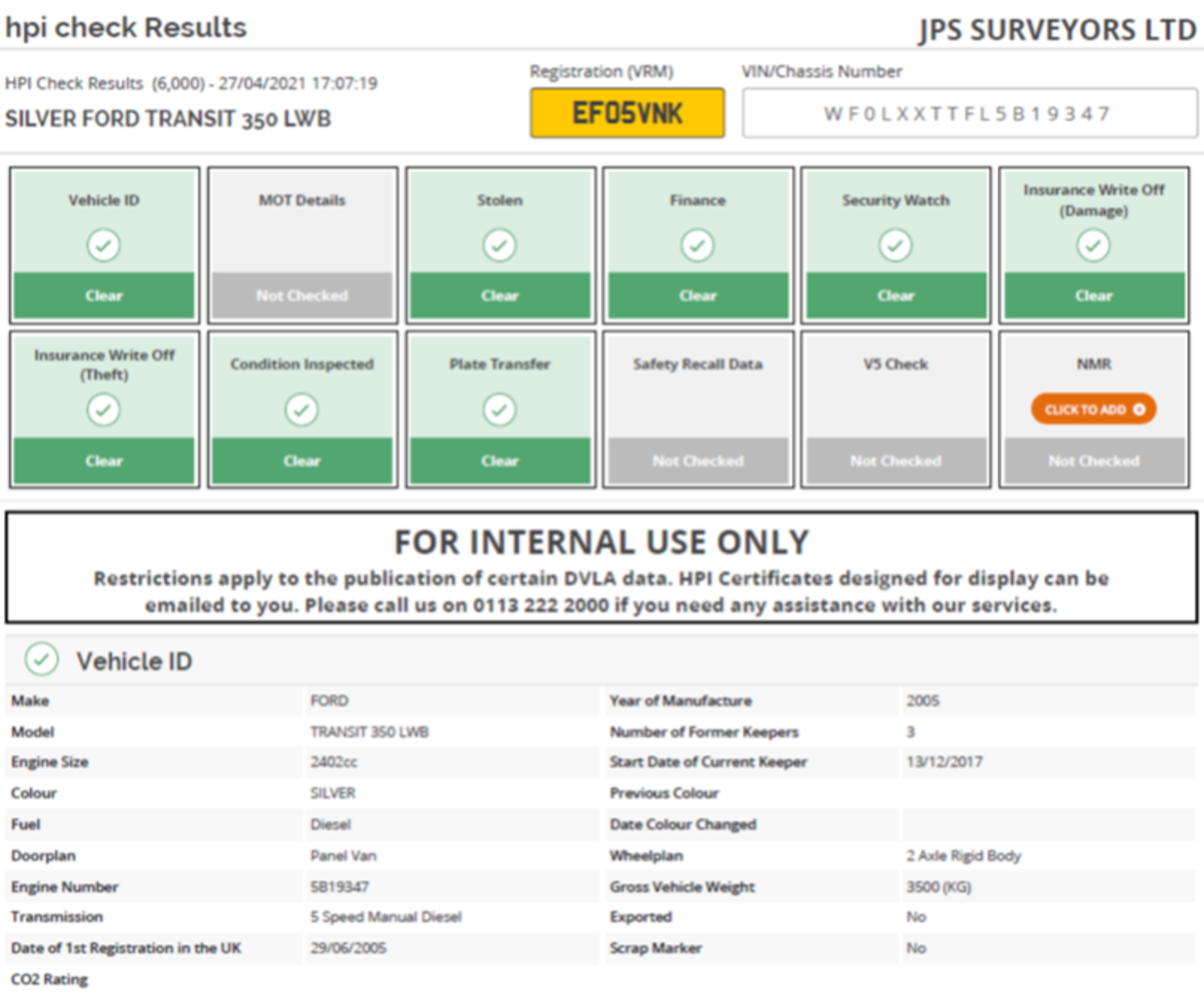The image size is (1204, 1004).
Task: Click the Clear status under Security Watch
Action: tap(895, 295)
